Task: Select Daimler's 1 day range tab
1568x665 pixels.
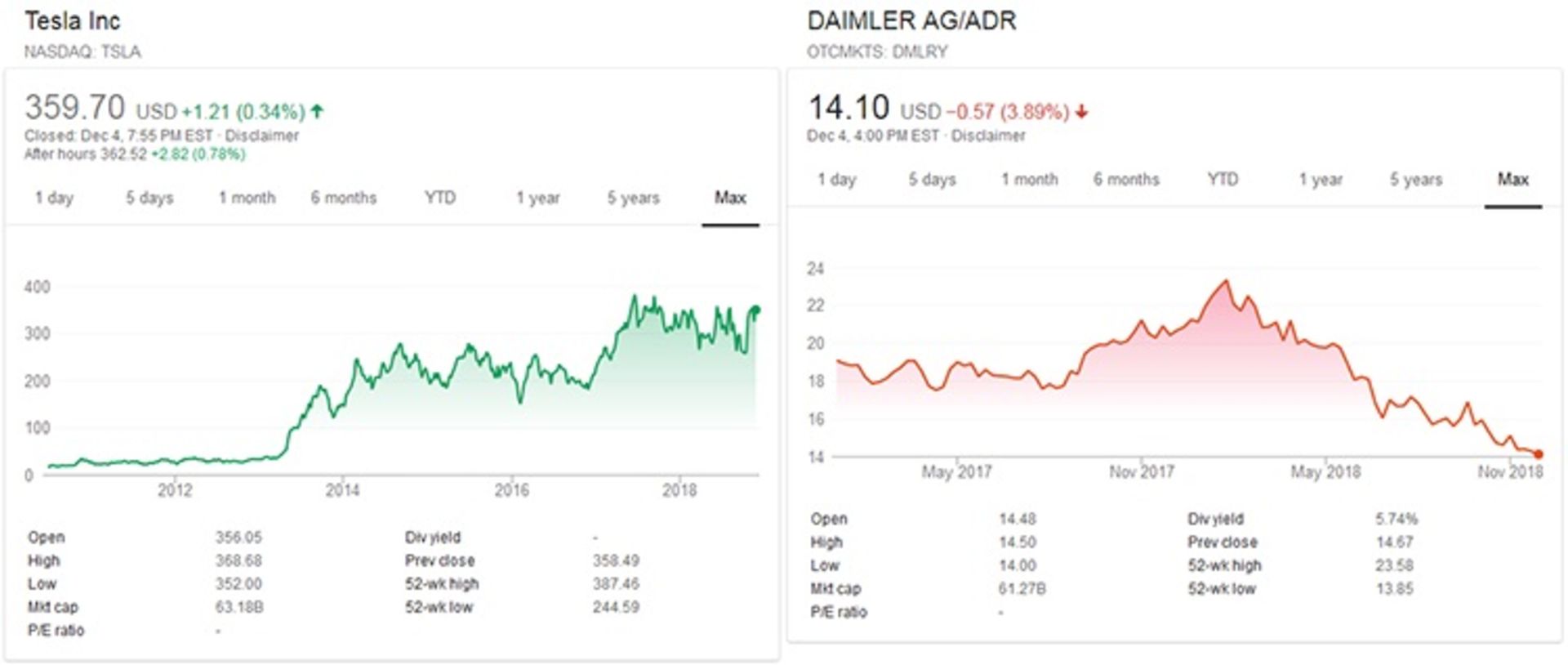Action: pyautogui.click(x=837, y=180)
